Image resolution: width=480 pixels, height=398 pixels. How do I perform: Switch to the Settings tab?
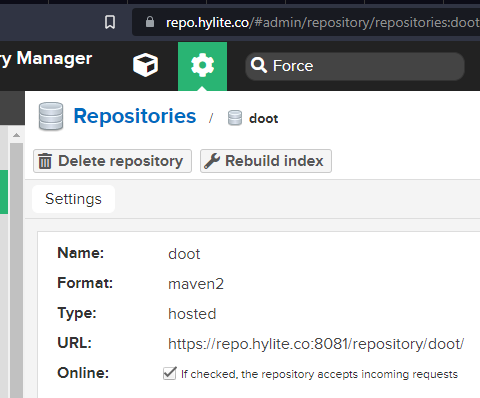73,199
